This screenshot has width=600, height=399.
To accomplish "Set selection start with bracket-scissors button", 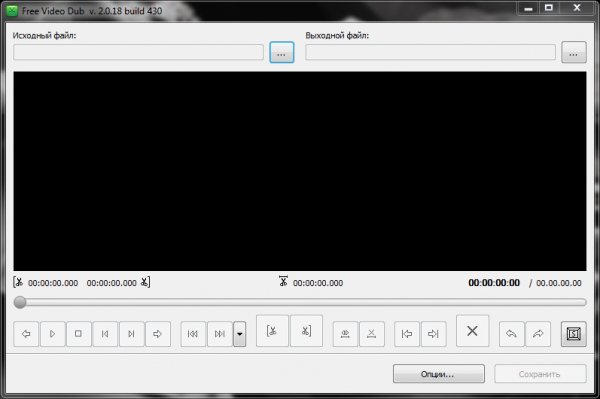I will (272, 331).
